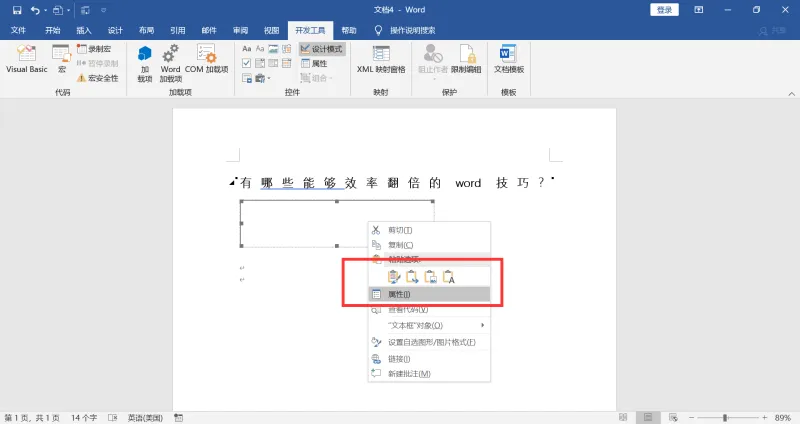Switch to the 开始 tab
Viewport: 800px width, 424px height.
click(53, 31)
